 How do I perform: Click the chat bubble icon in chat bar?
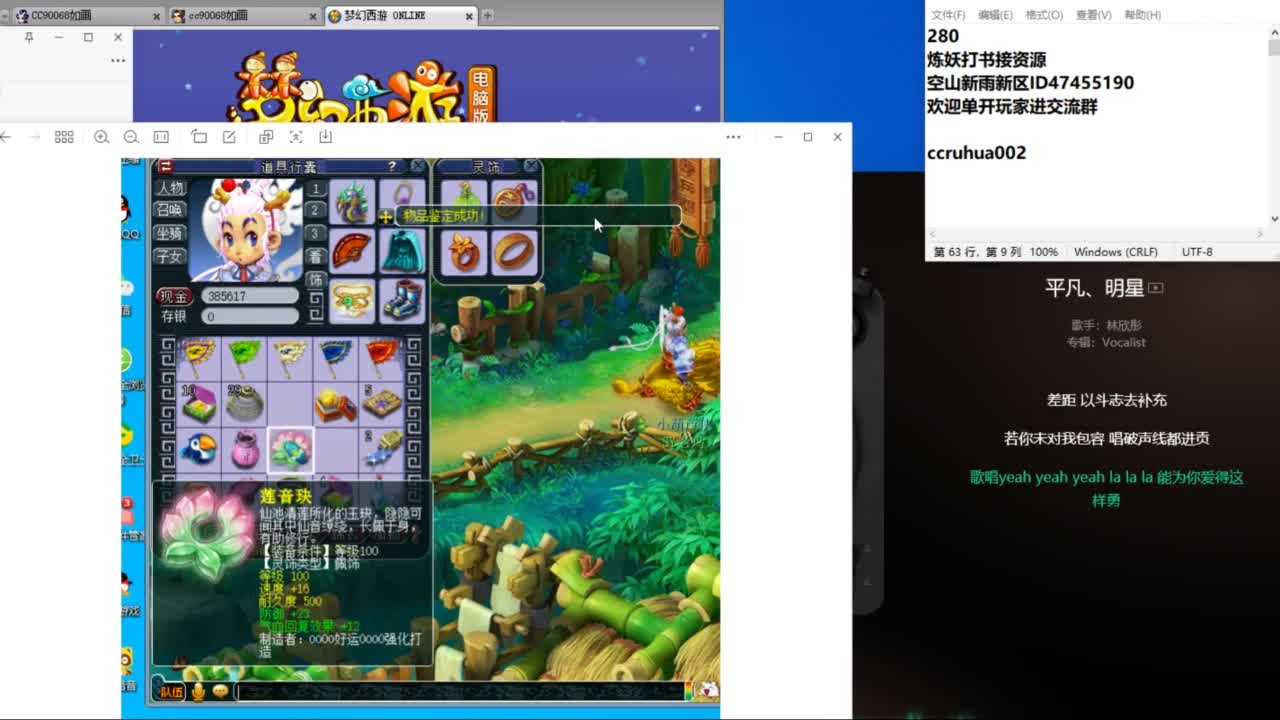coord(220,691)
